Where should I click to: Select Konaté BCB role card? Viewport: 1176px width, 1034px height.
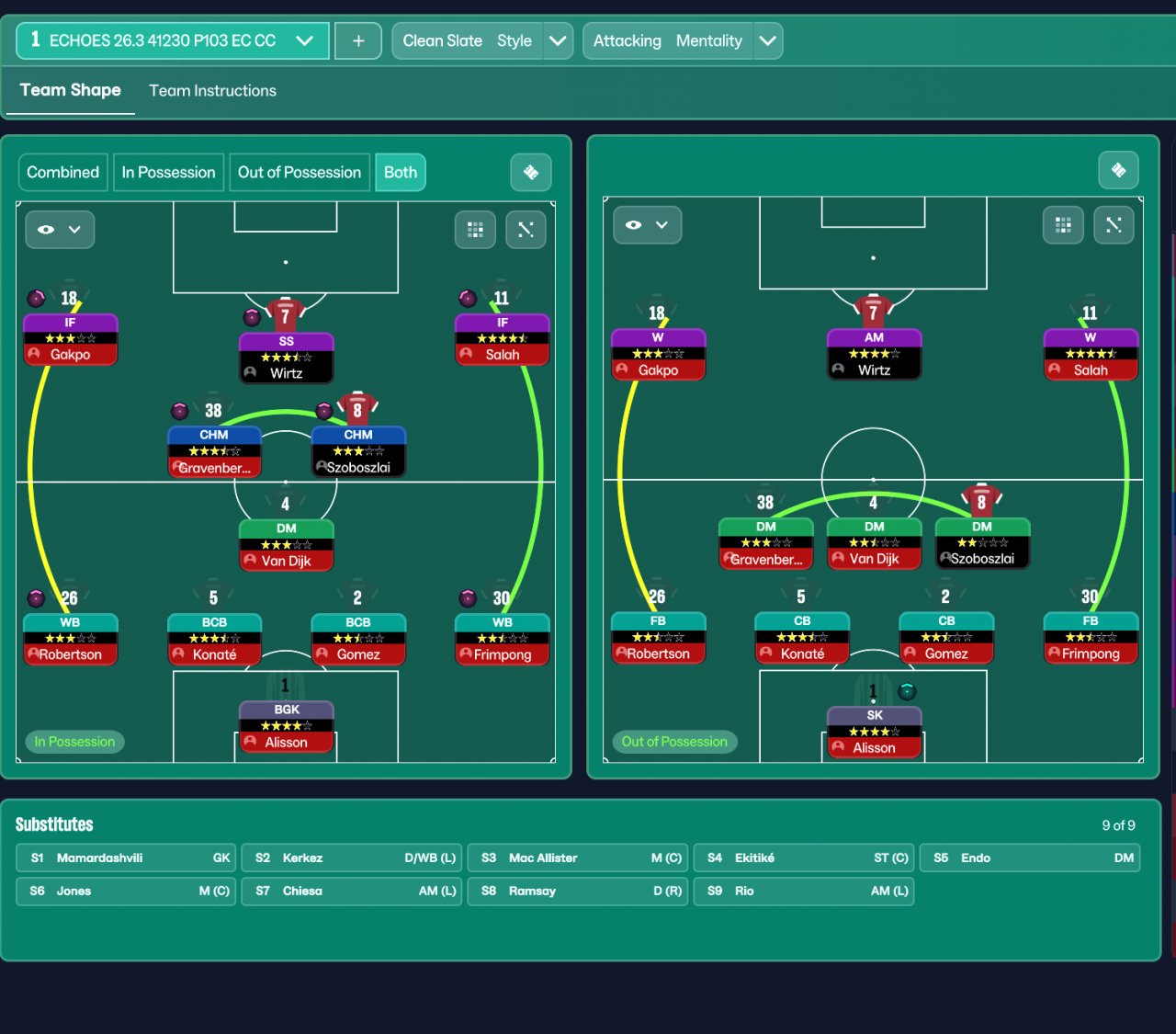tap(214, 639)
